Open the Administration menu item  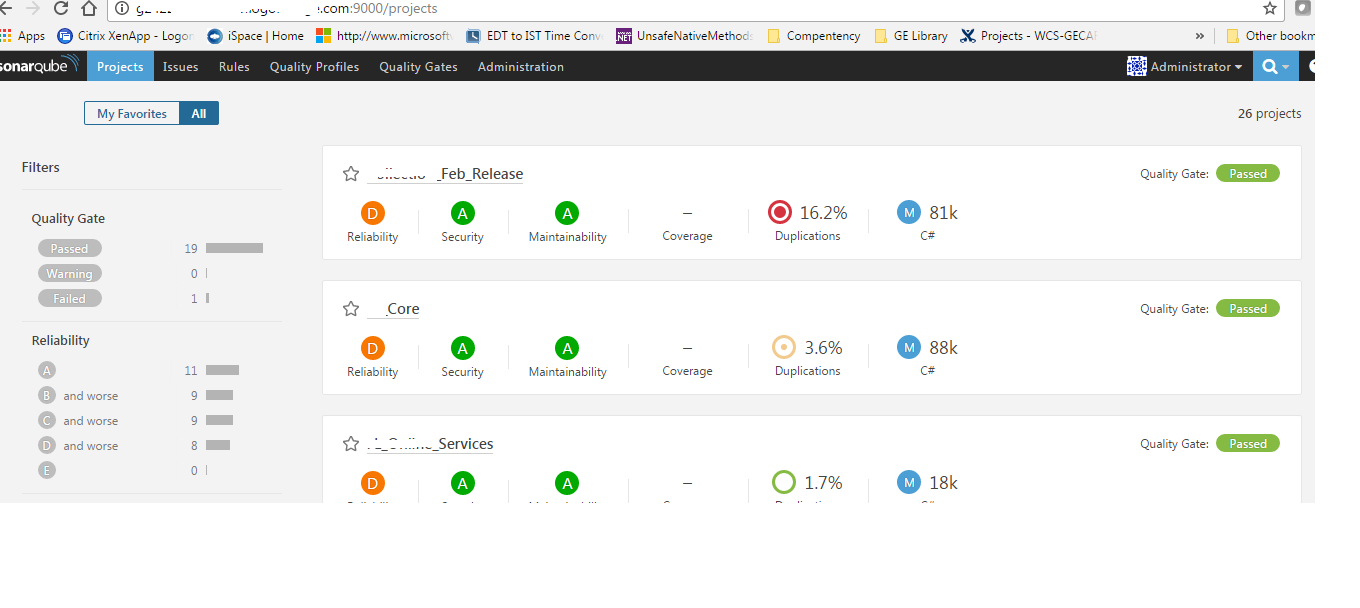[521, 67]
